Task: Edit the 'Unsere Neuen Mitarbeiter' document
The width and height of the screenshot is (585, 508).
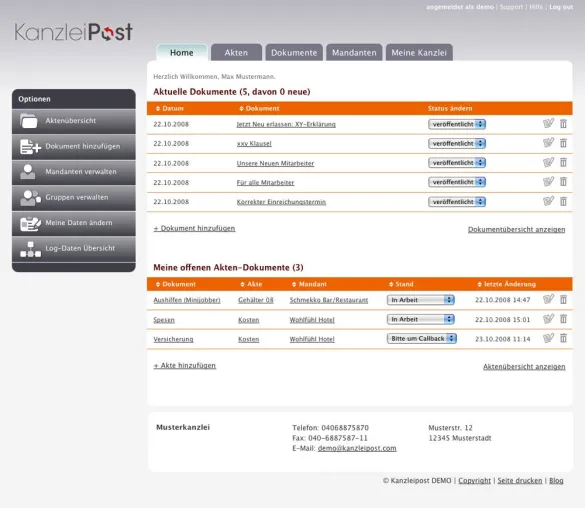Action: coord(548,162)
